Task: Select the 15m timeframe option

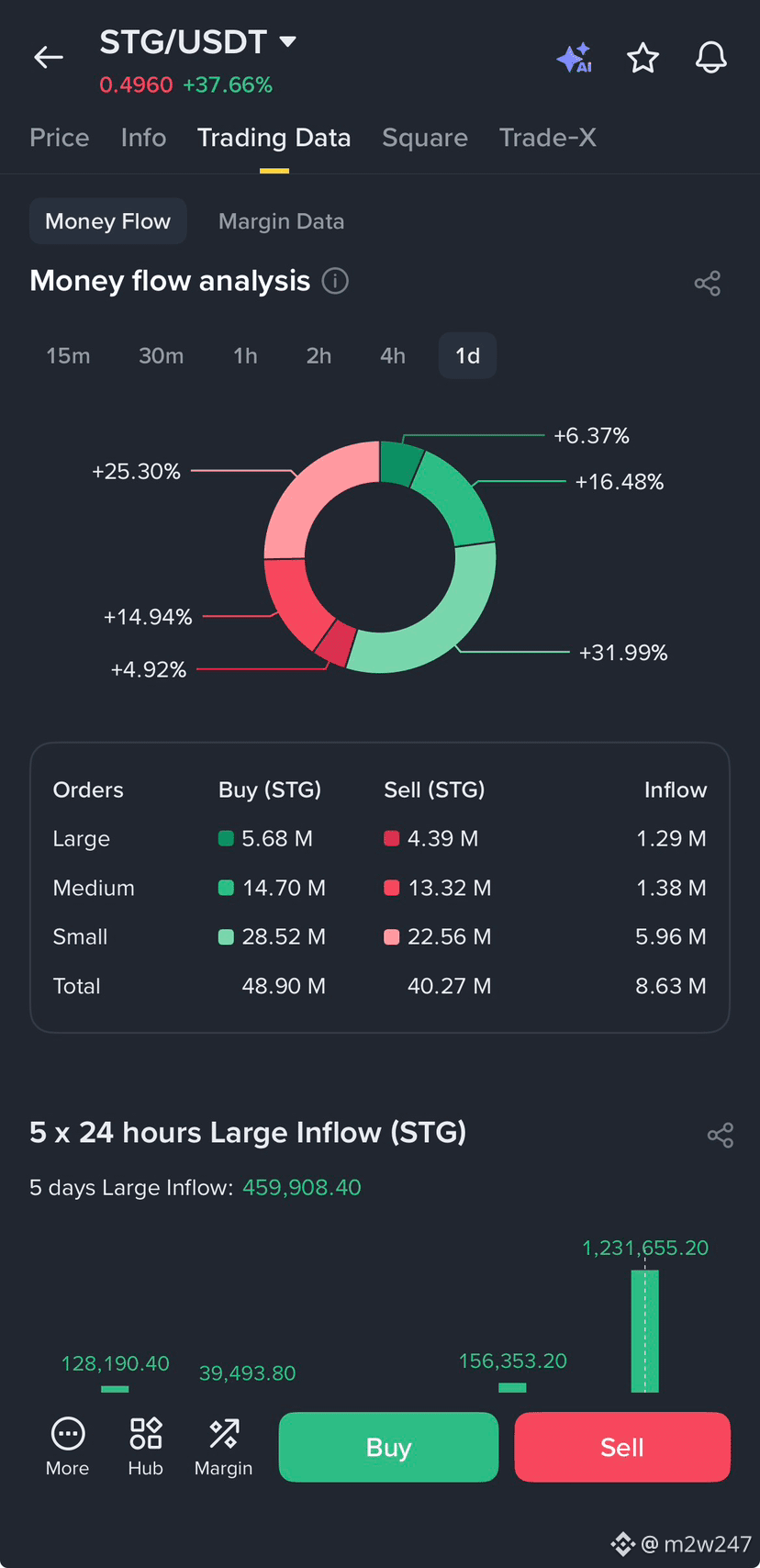Action: pos(68,355)
